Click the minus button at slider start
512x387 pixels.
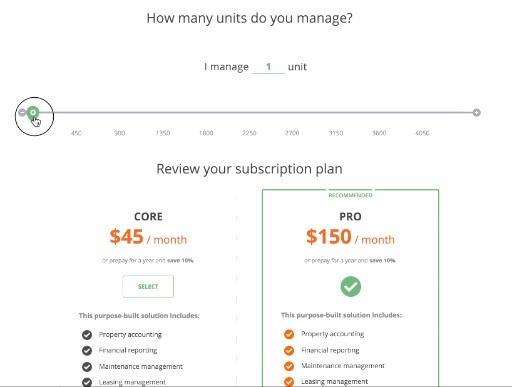22,113
